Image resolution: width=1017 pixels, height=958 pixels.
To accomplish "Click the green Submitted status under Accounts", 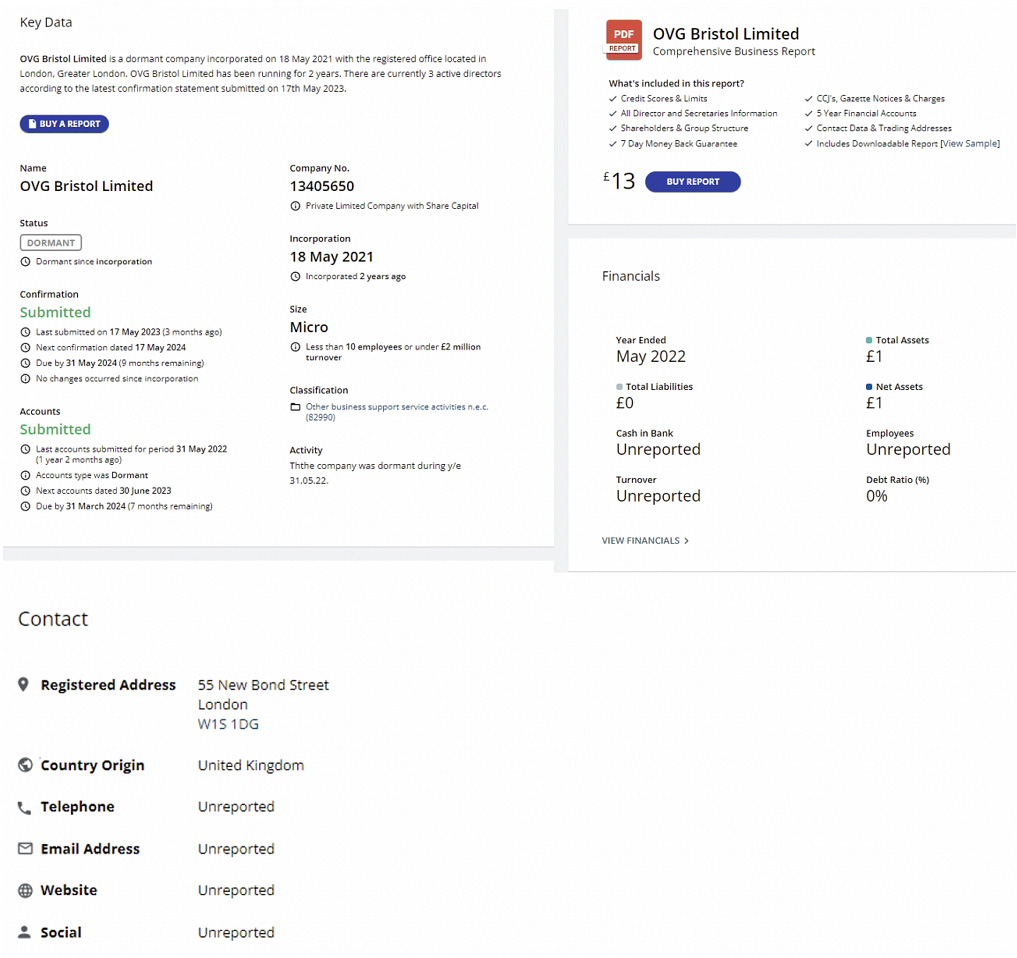I will click(55, 429).
